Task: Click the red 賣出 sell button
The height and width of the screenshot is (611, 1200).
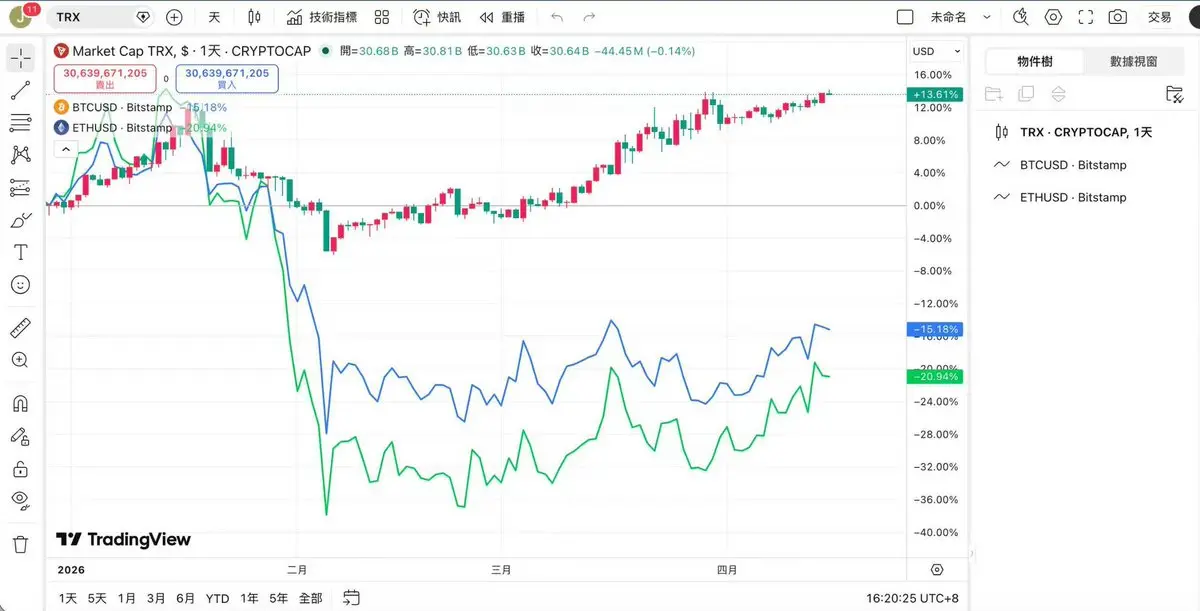Action: click(105, 79)
